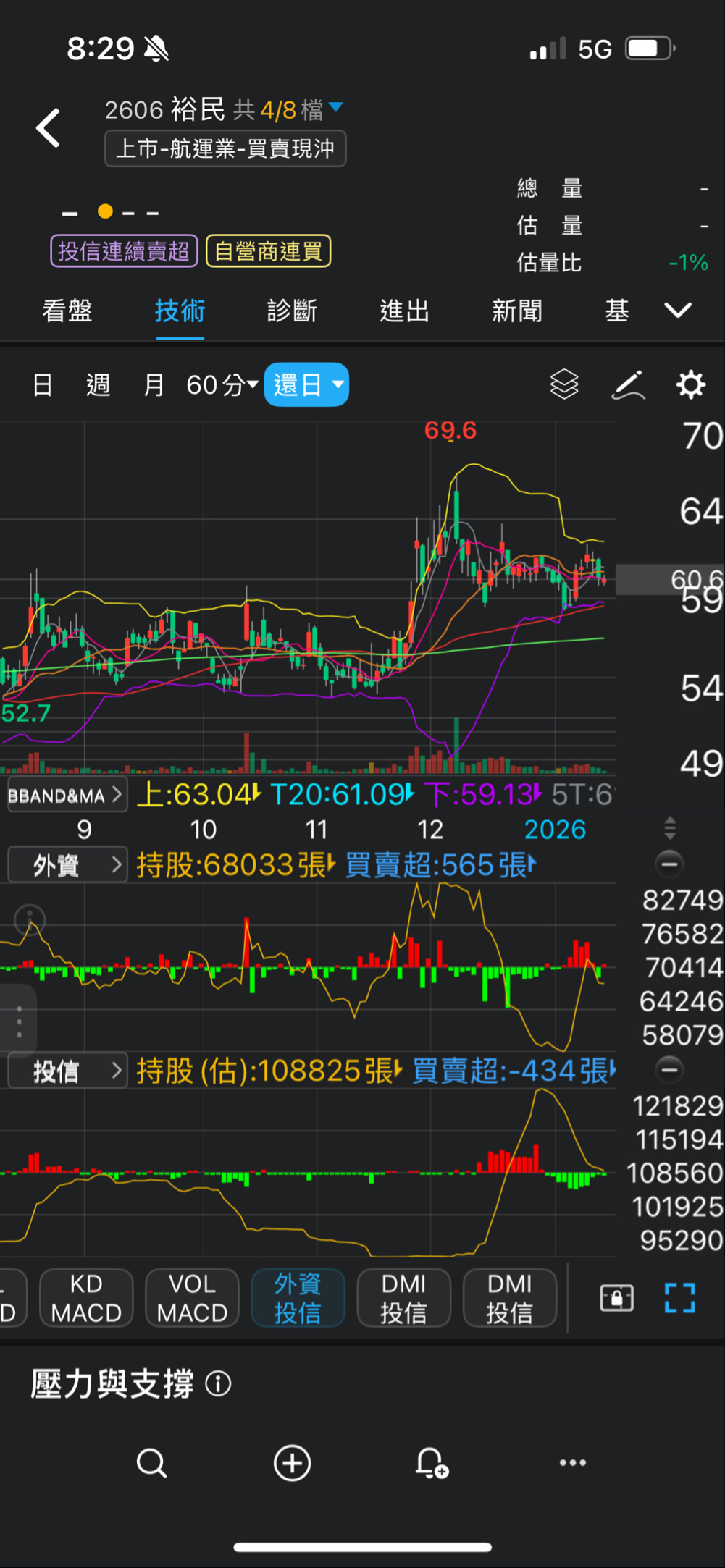Switch to 進出 tab
Viewport: 725px width, 1568px height.
[x=405, y=311]
